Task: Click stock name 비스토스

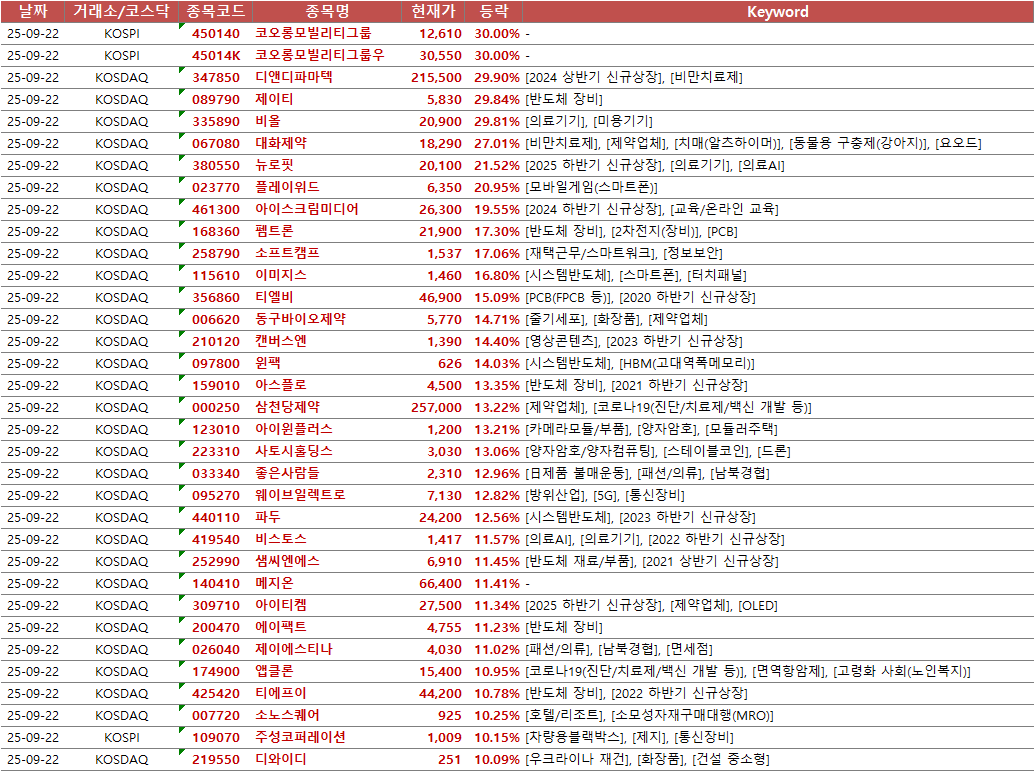Action: [281, 539]
